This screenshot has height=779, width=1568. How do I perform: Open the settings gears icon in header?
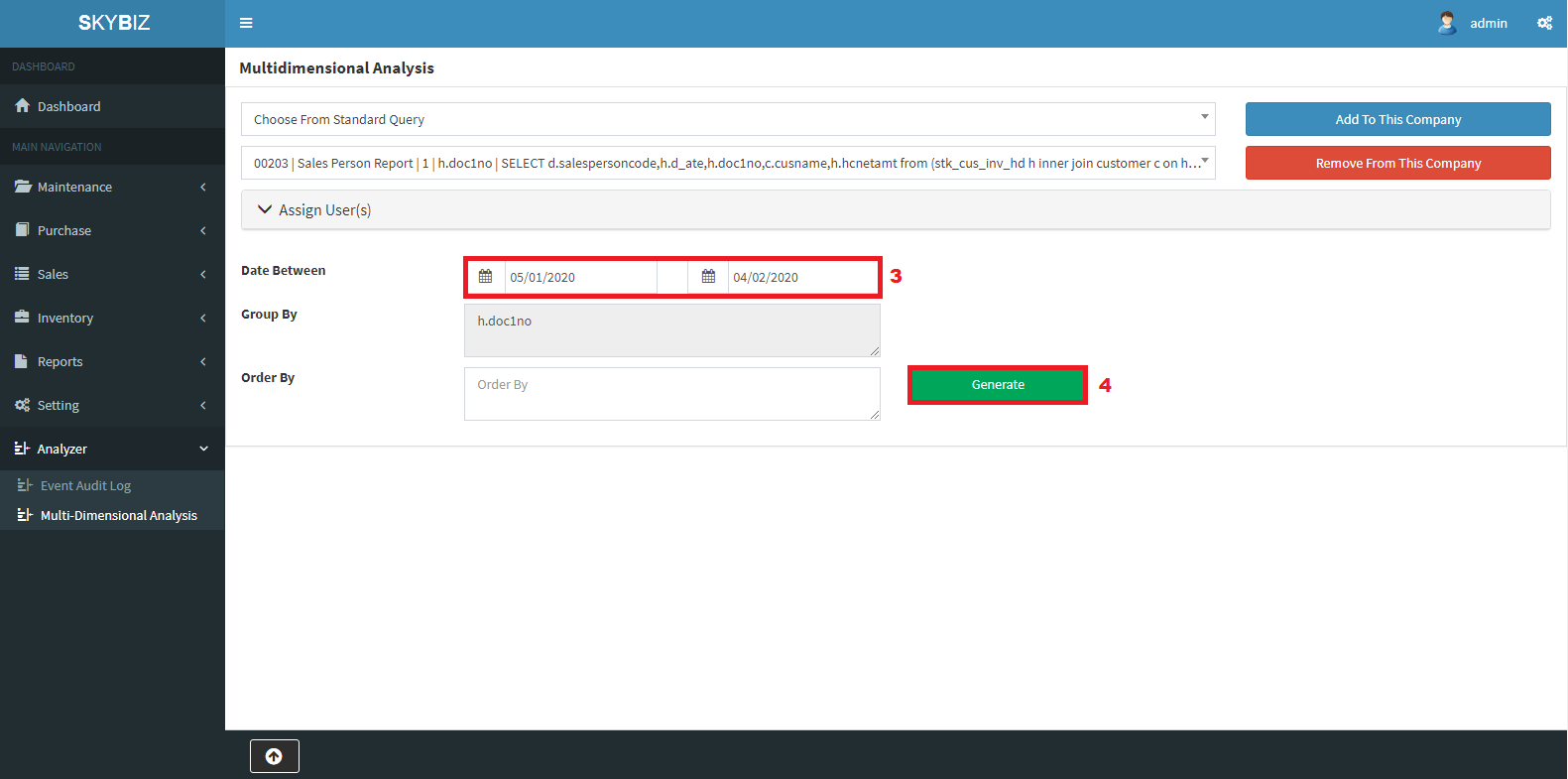tap(1544, 23)
